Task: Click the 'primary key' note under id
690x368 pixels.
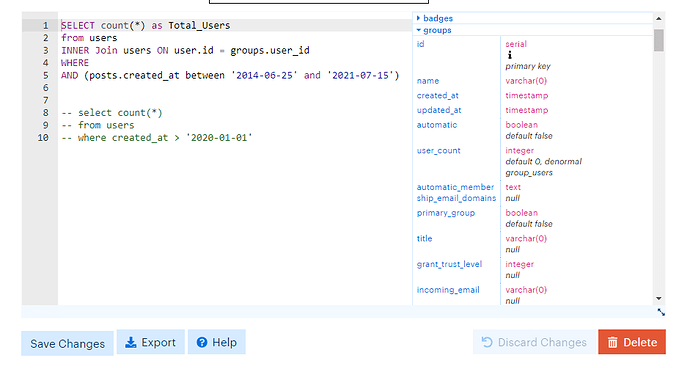Action: click(528, 66)
